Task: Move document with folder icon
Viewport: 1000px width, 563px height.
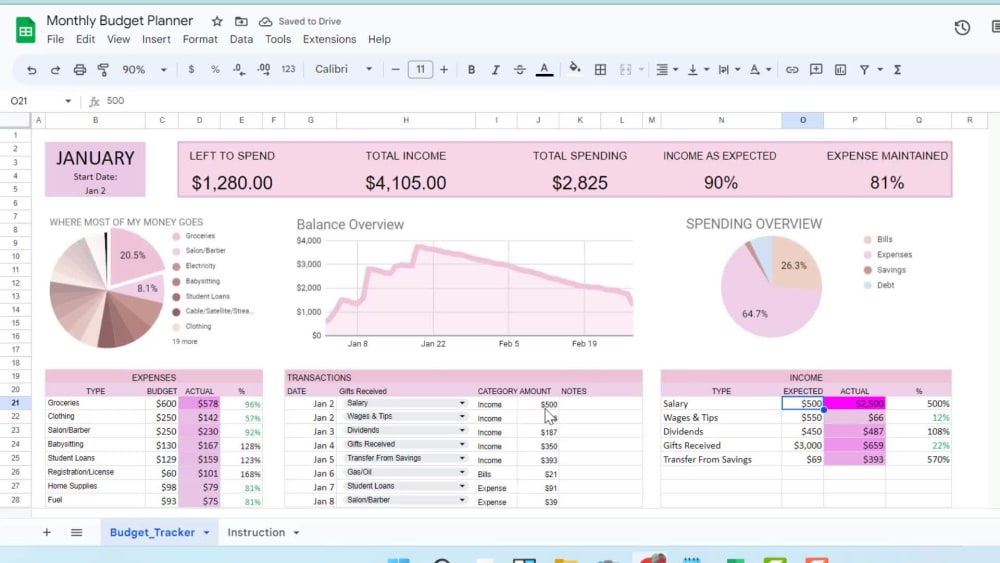Action: 241,21
